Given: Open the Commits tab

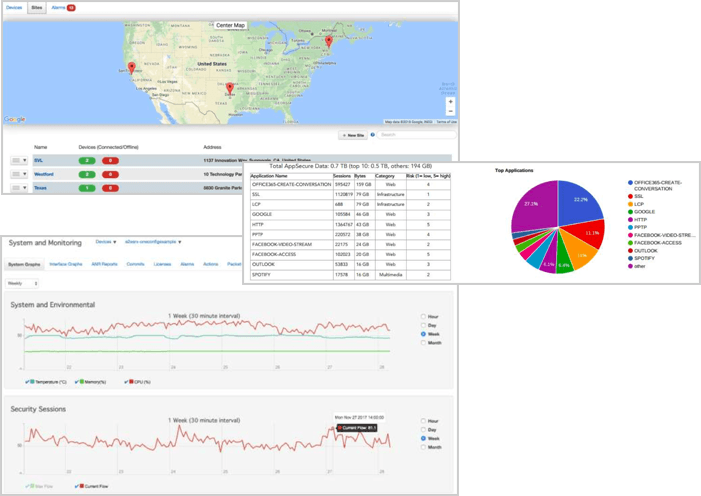Looking at the screenshot, I should [135, 264].
